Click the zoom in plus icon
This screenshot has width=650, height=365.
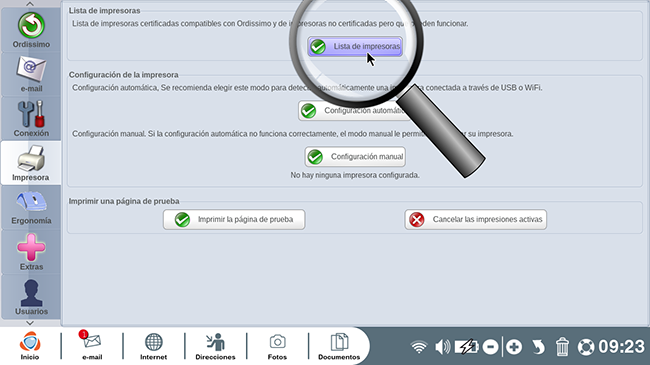tap(514, 347)
